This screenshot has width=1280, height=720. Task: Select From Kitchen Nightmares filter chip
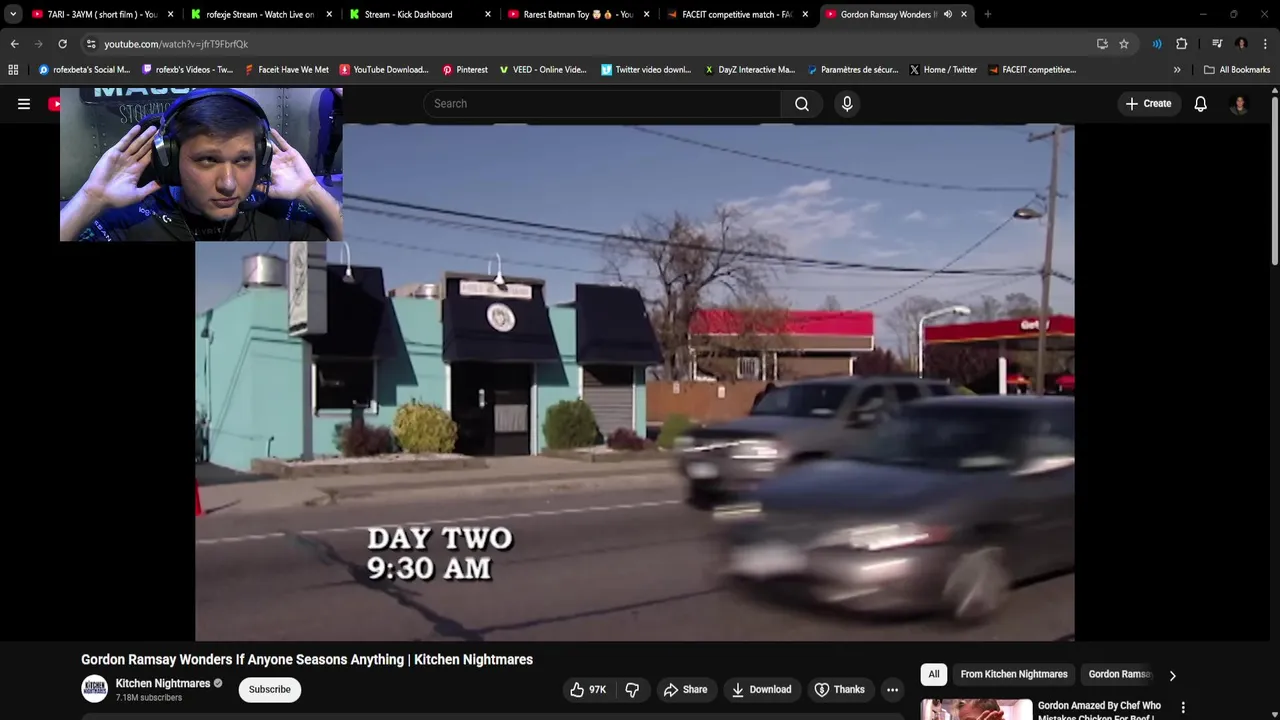1014,674
